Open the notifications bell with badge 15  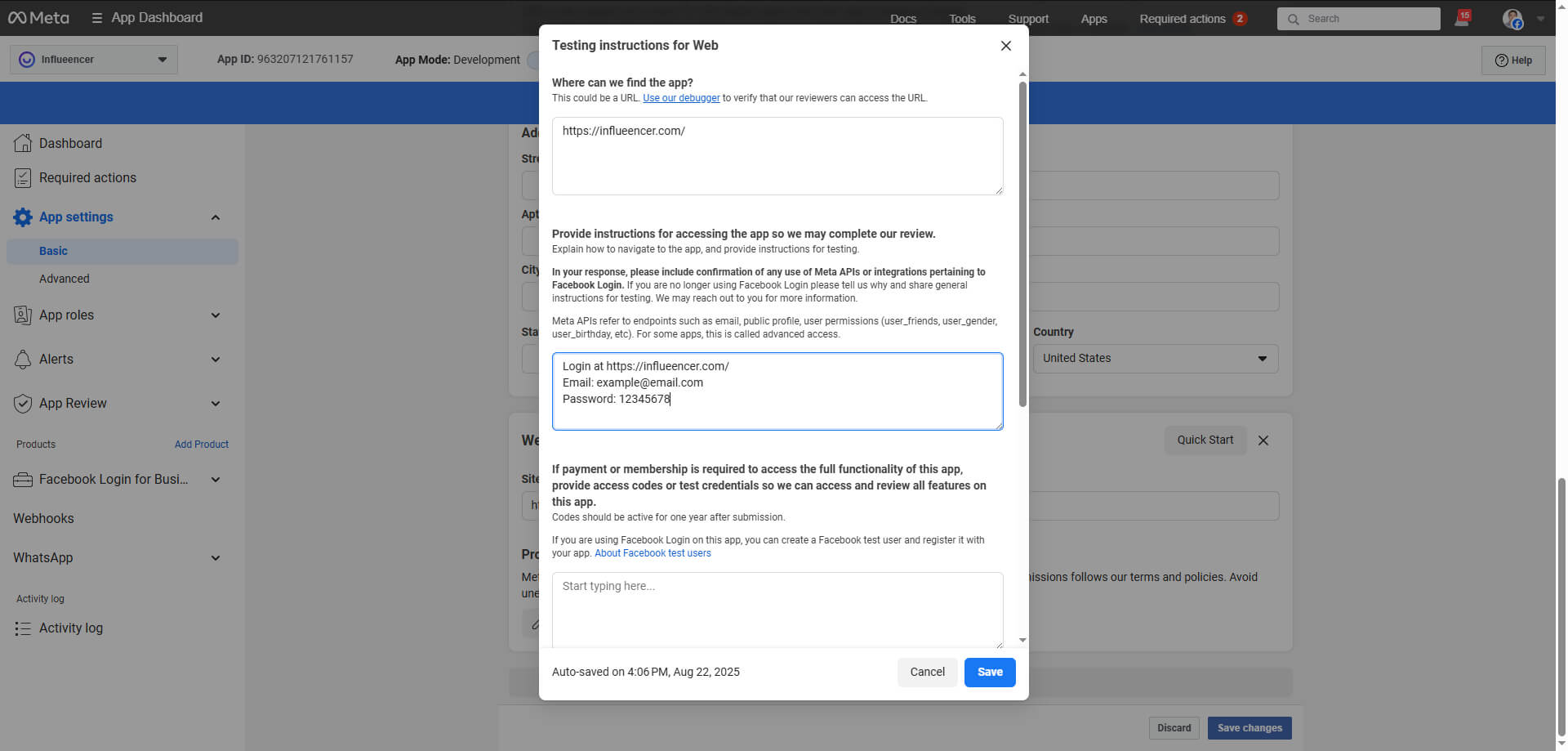pyautogui.click(x=1462, y=18)
